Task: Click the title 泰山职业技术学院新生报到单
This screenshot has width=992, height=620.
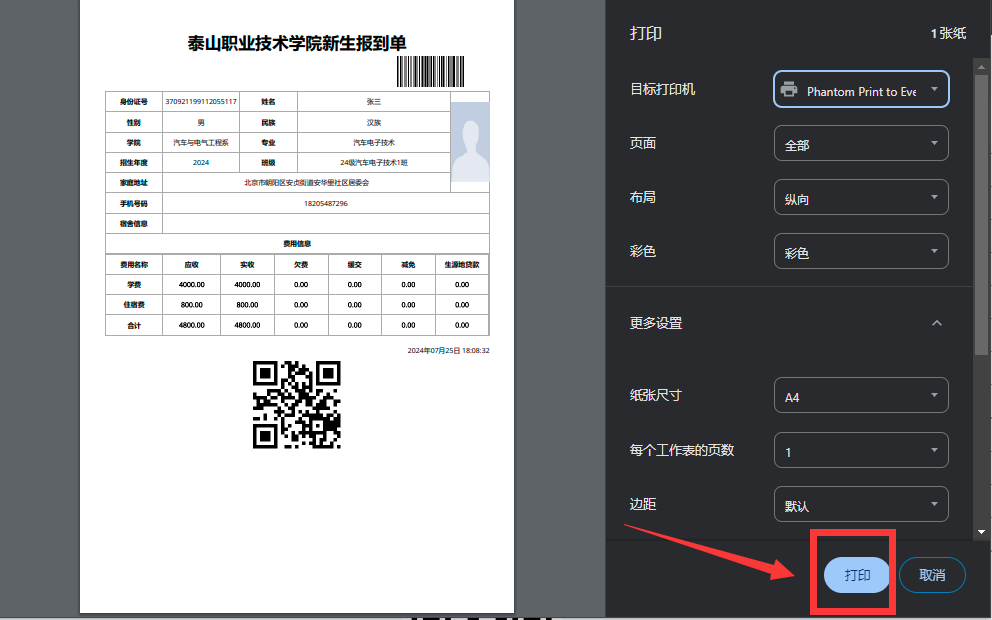Action: [297, 43]
